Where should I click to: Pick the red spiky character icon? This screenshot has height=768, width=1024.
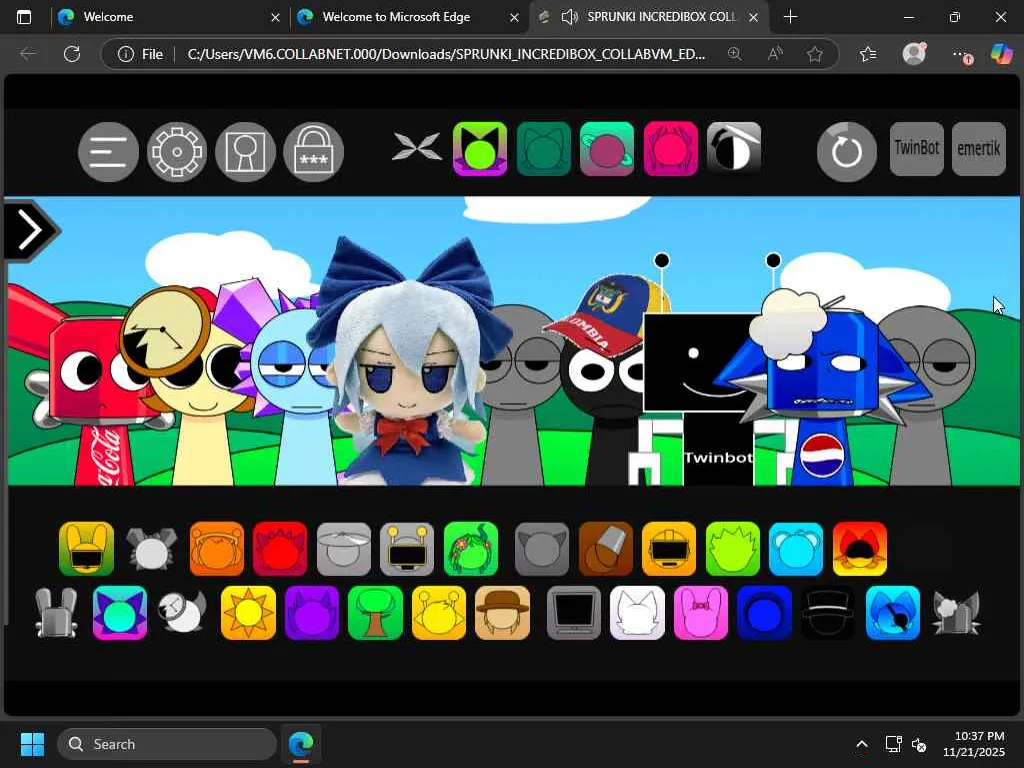[x=280, y=549]
